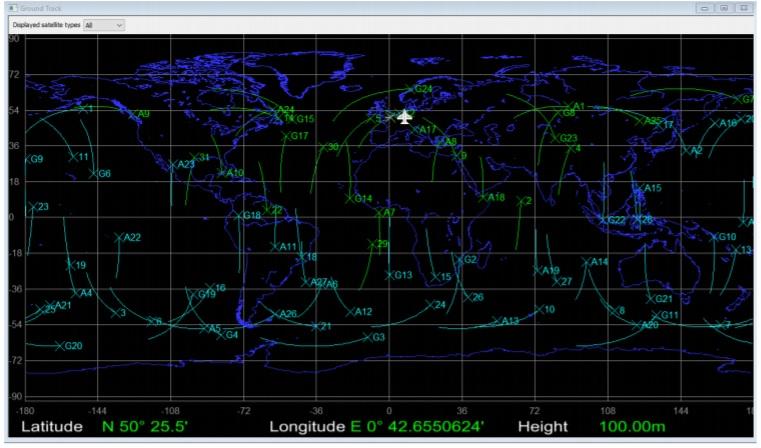Click the G13 satellite marker
Screen dimensions: 761x448
tap(390, 275)
